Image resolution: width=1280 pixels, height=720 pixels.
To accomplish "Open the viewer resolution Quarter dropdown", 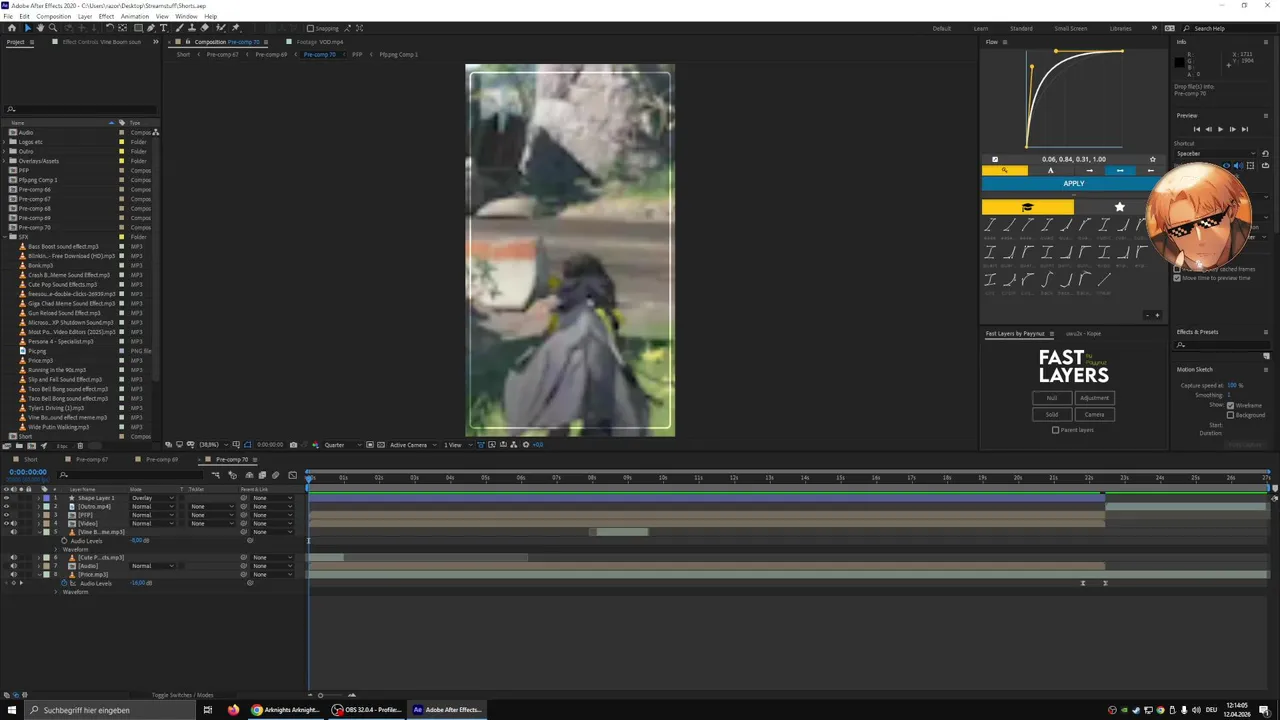I will coord(343,445).
